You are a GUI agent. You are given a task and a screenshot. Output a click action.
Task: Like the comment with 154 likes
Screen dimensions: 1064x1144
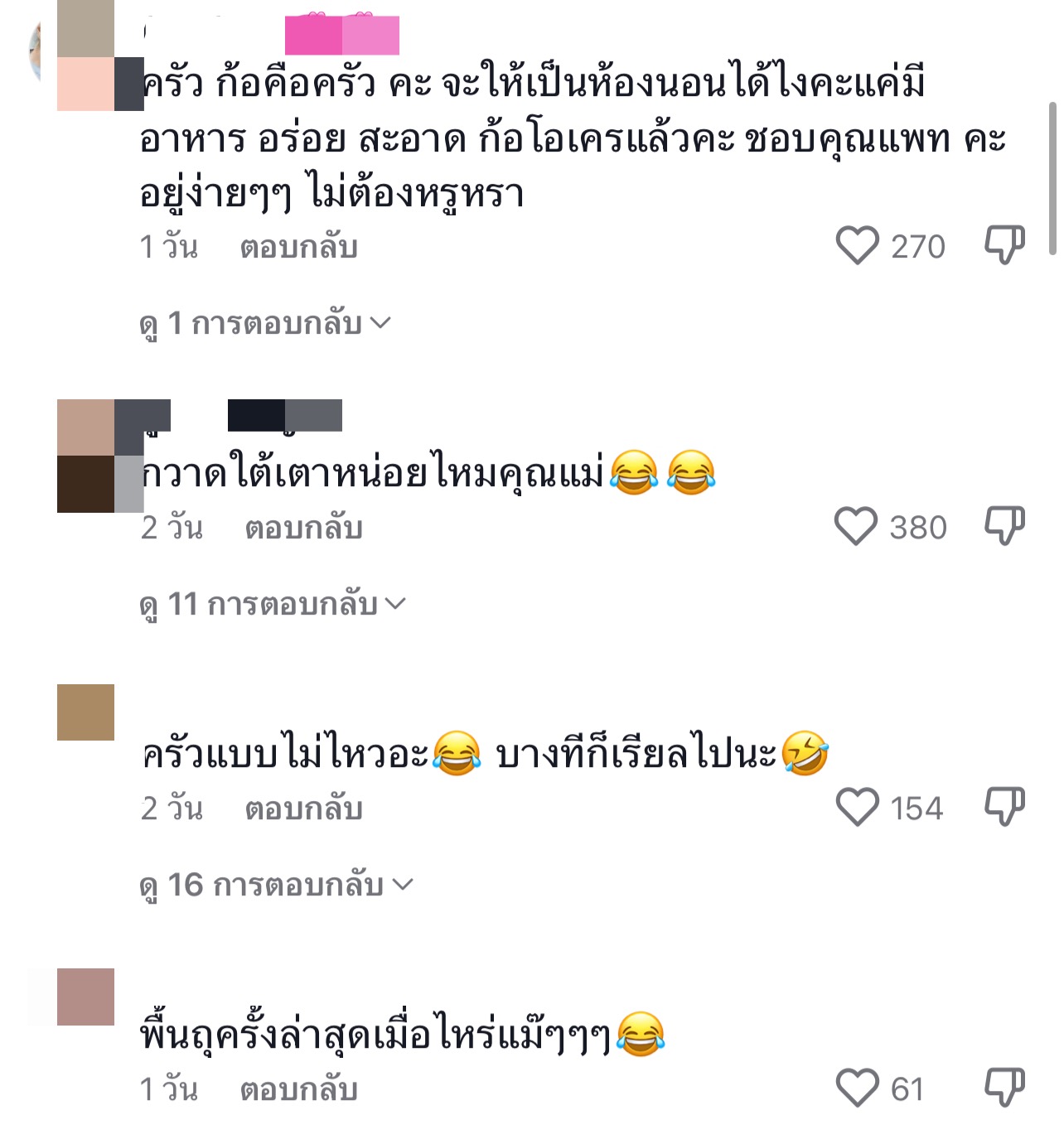click(x=857, y=808)
